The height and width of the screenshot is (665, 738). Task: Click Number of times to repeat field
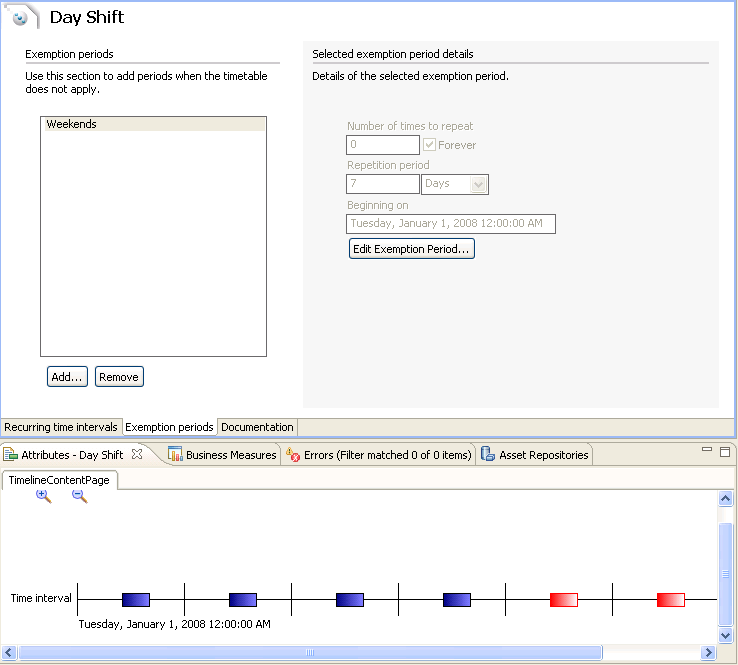[383, 144]
